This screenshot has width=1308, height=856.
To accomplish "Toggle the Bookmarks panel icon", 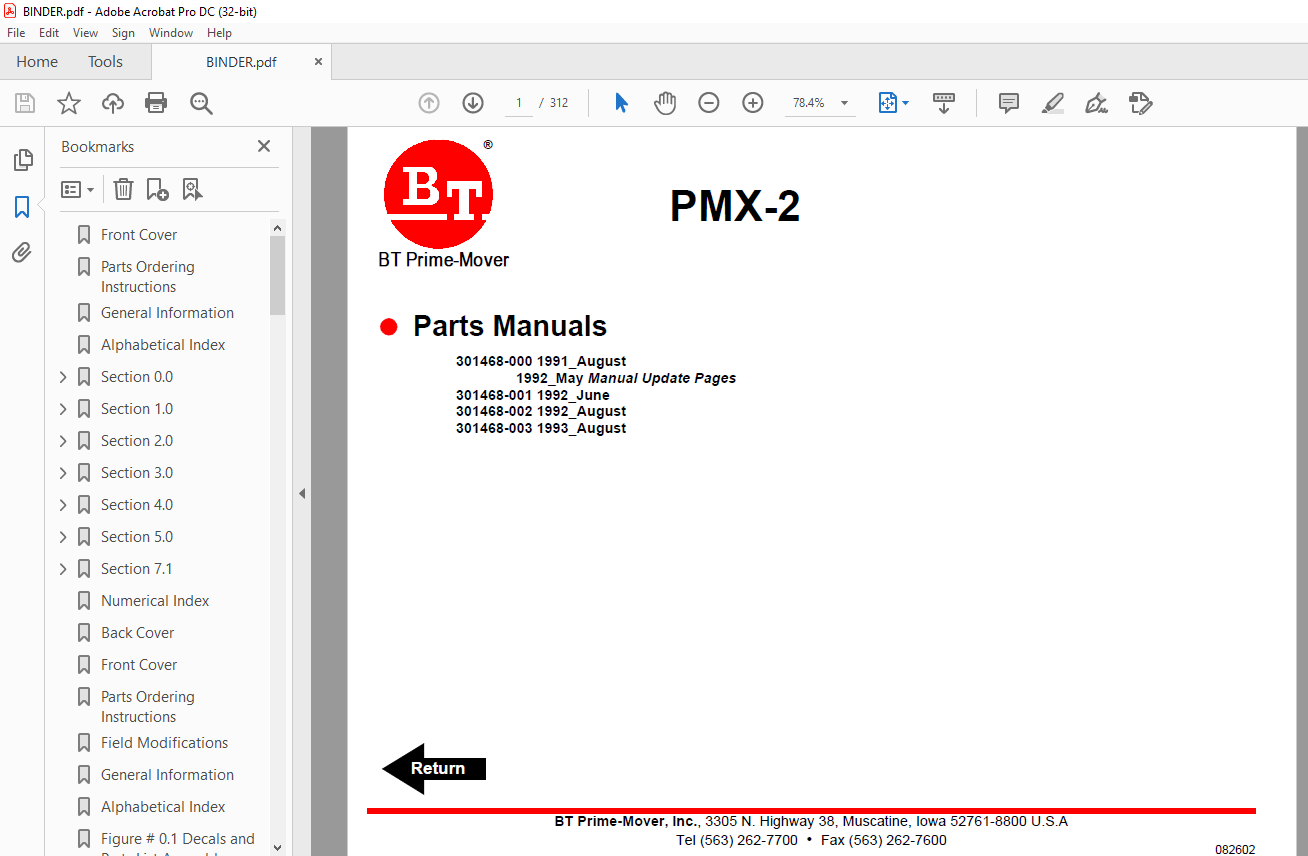I will point(22,207).
